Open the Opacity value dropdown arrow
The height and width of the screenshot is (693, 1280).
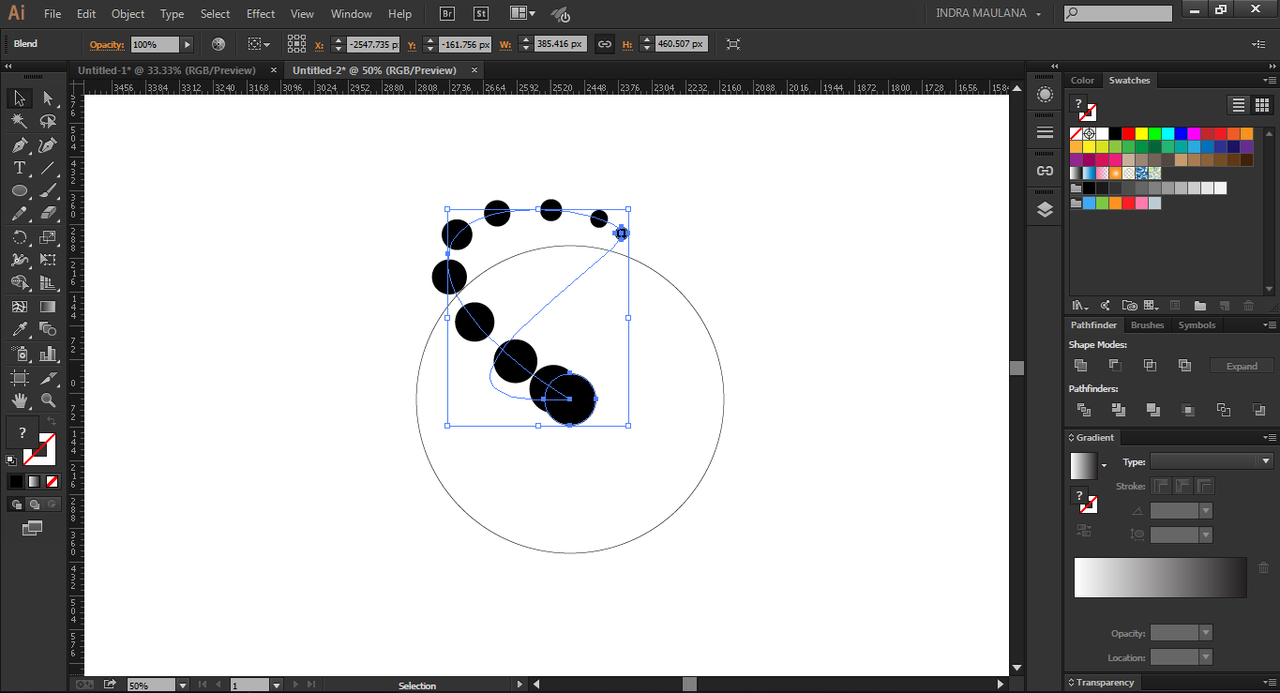click(x=187, y=45)
